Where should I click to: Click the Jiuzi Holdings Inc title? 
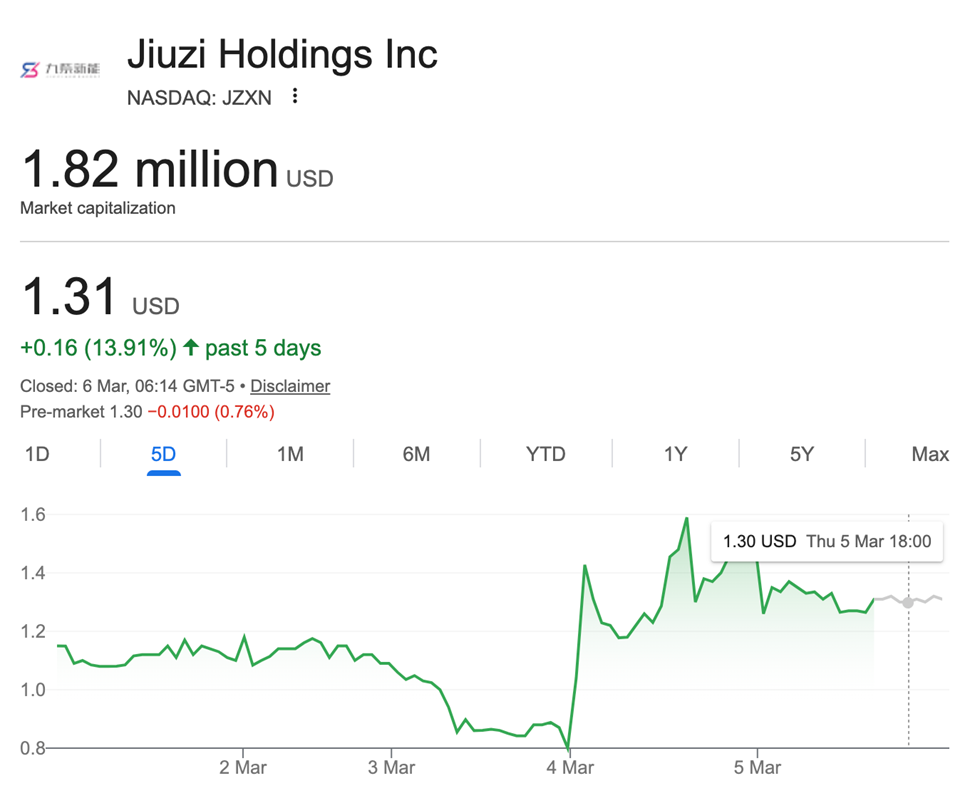283,54
